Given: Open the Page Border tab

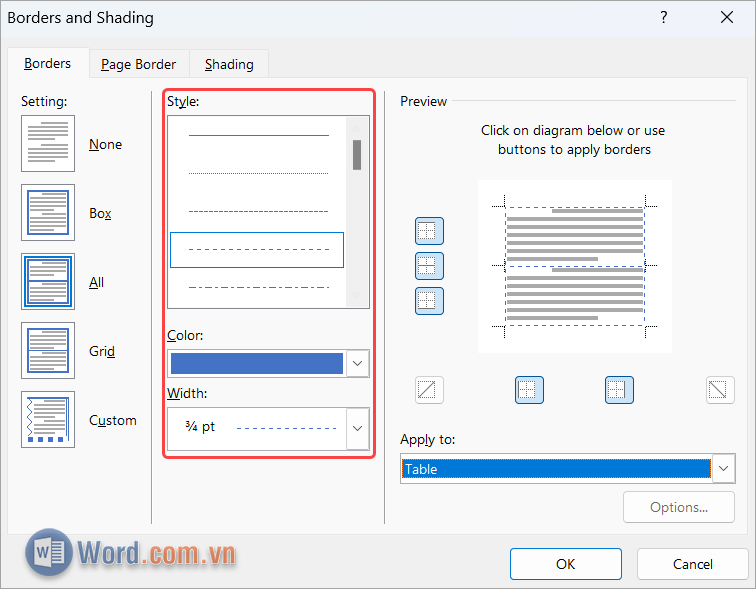Looking at the screenshot, I should 139,64.
